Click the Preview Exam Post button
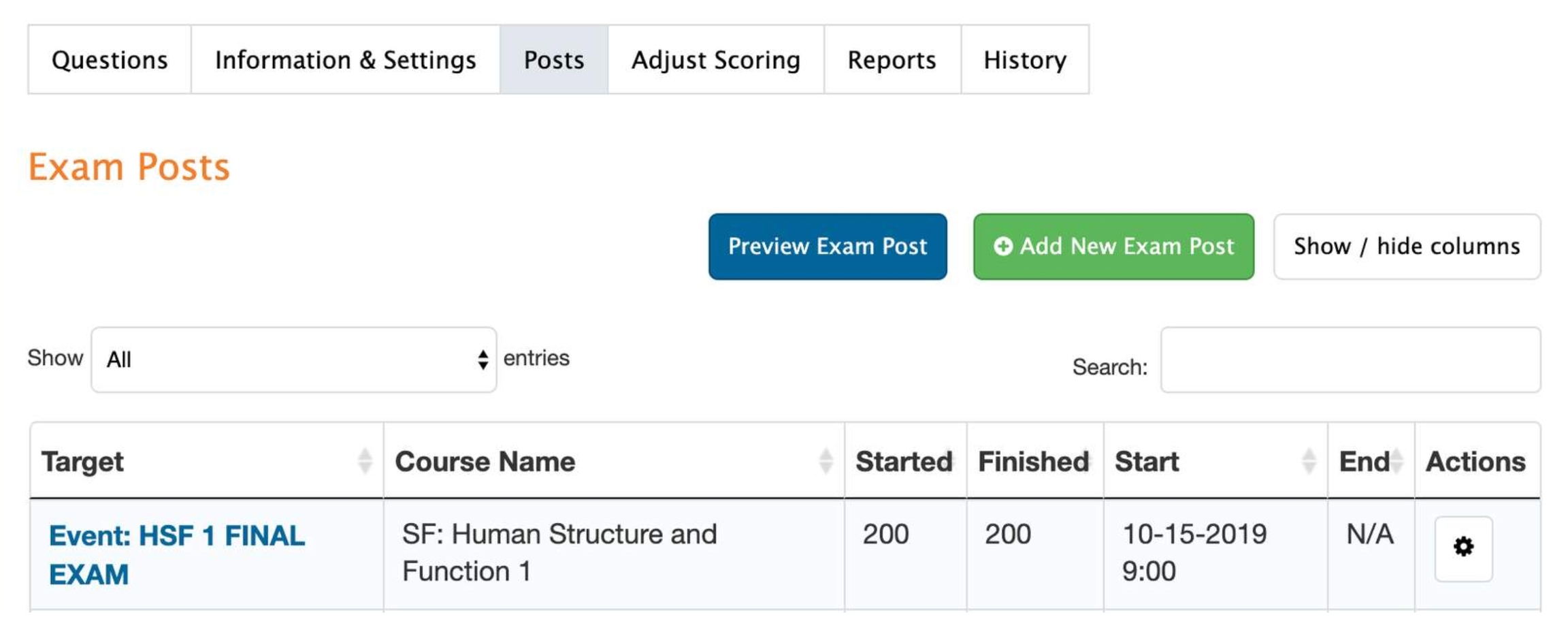 pos(827,247)
